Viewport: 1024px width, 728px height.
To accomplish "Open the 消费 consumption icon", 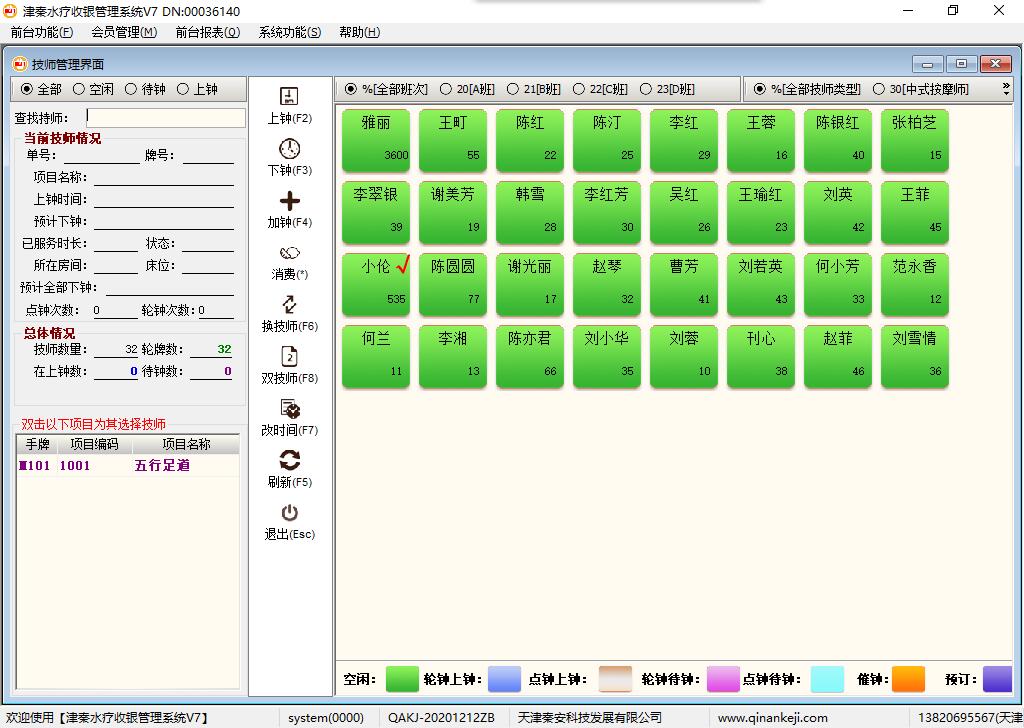I will click(289, 253).
